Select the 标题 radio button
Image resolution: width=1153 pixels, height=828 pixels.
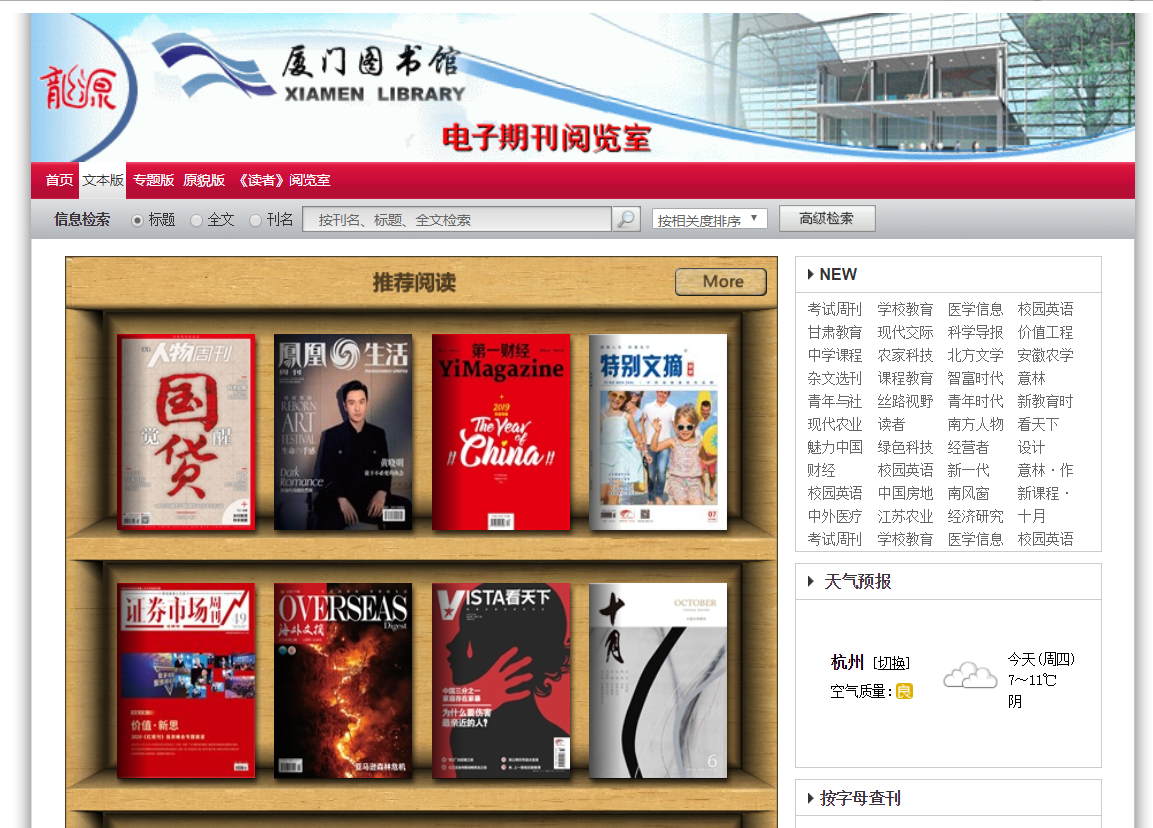[137, 220]
